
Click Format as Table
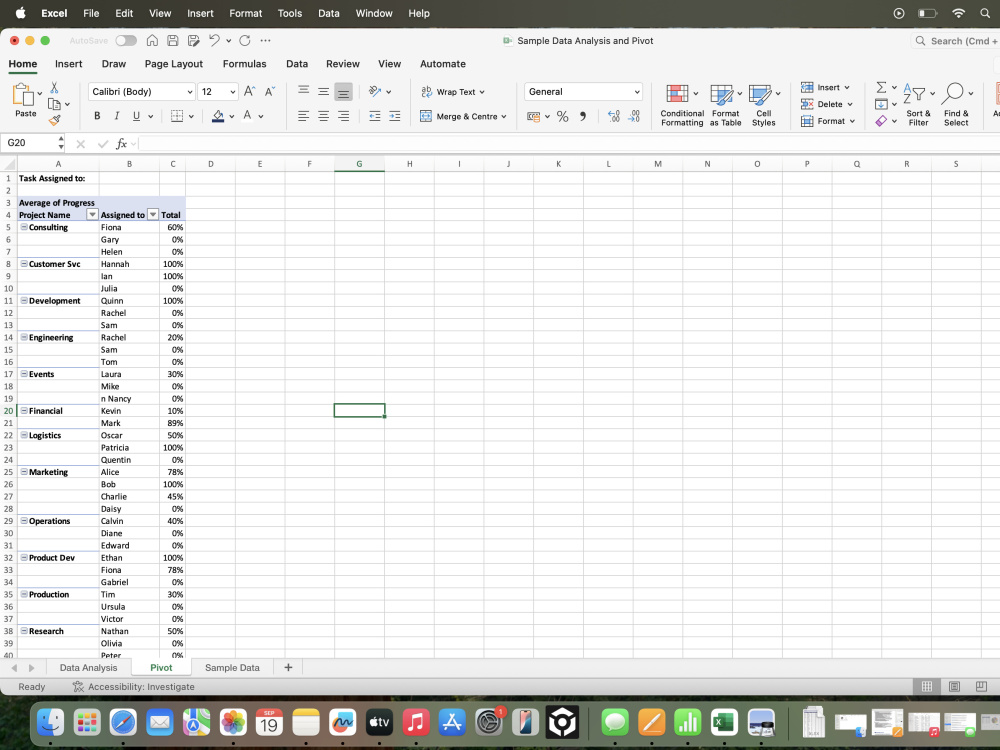coord(725,105)
